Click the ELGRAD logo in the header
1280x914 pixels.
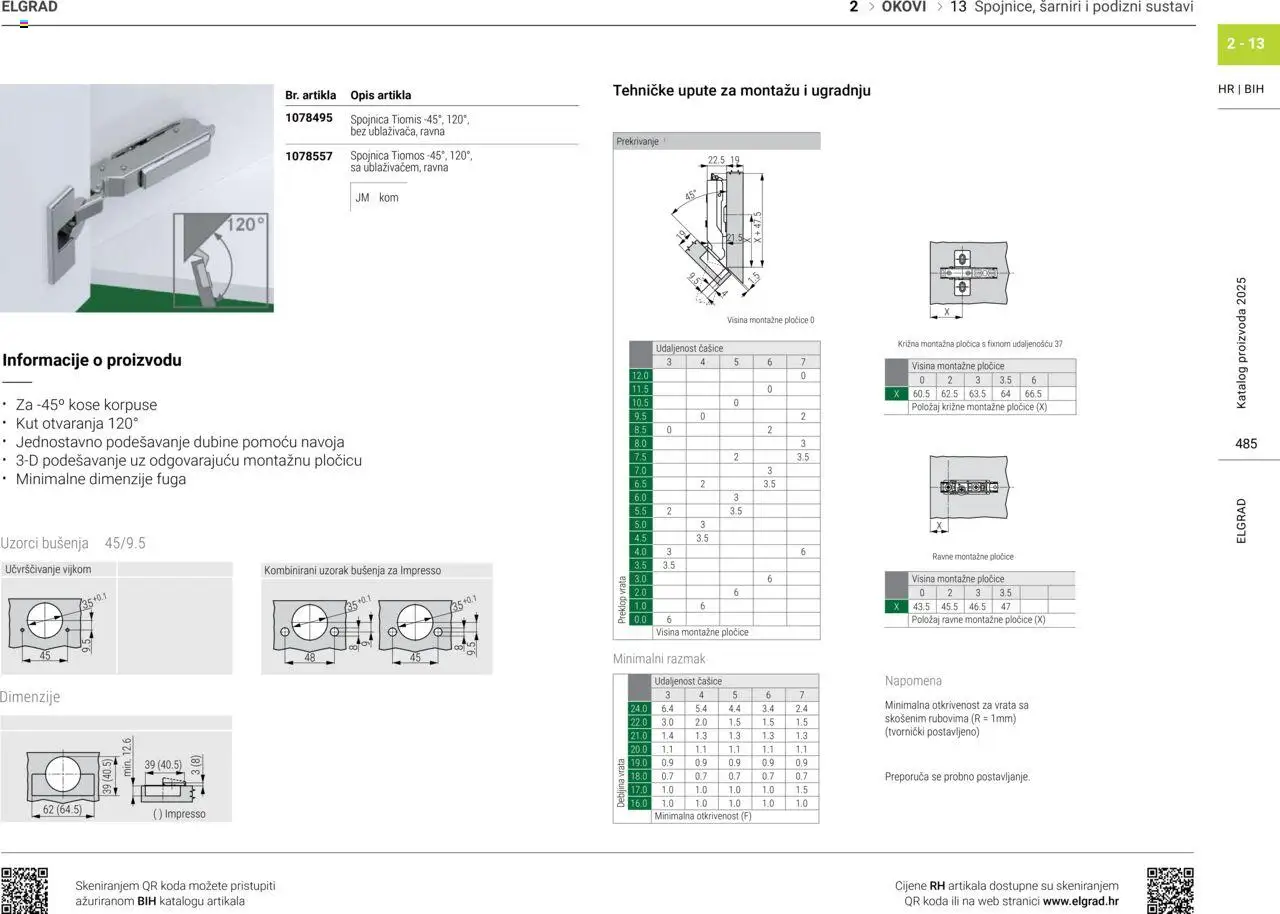pos(30,8)
